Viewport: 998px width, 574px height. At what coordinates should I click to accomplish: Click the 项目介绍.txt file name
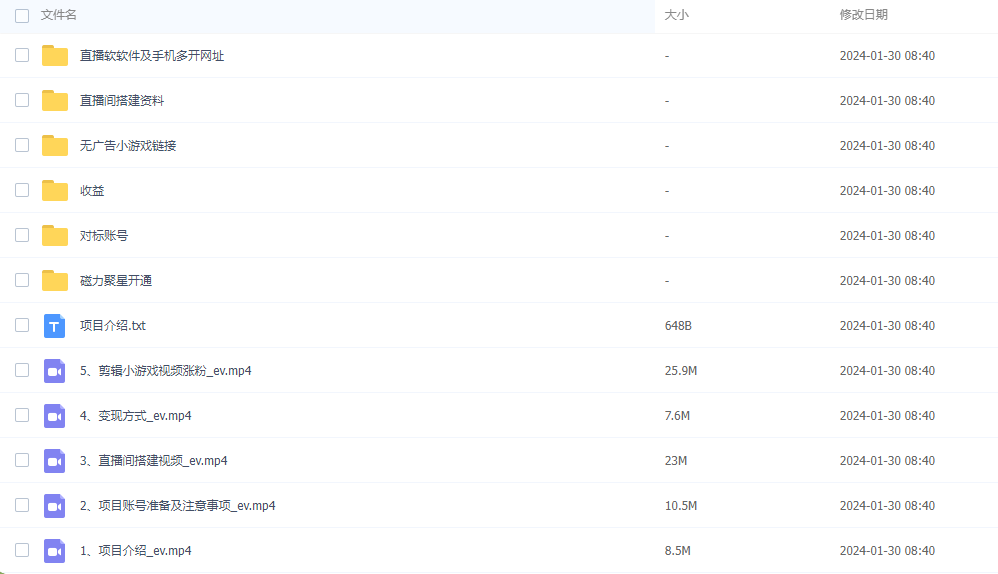113,326
